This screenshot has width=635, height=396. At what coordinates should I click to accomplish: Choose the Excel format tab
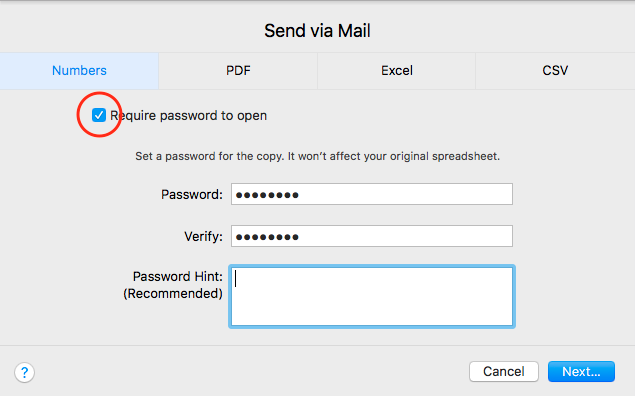tap(396, 70)
